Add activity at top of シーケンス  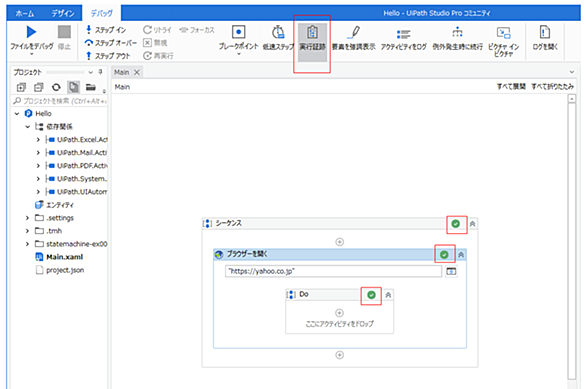tap(339, 242)
